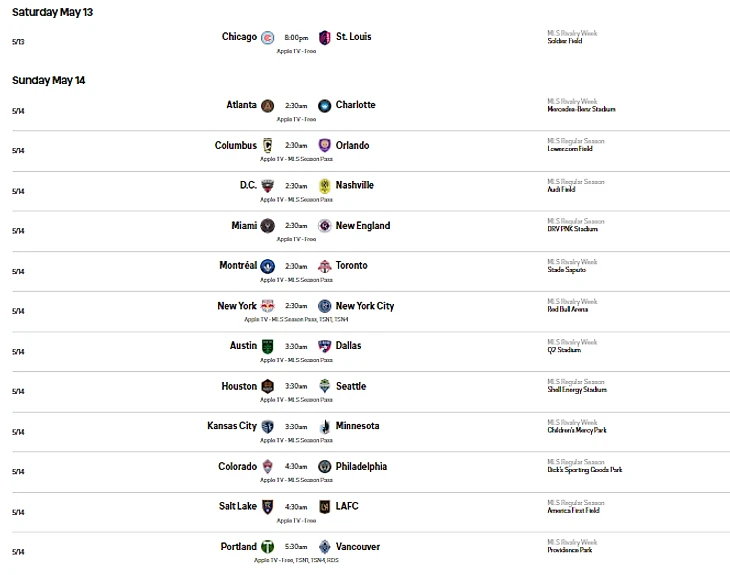Click the Nashville SC yellow crest
This screenshot has height=575, width=730.
325,186
